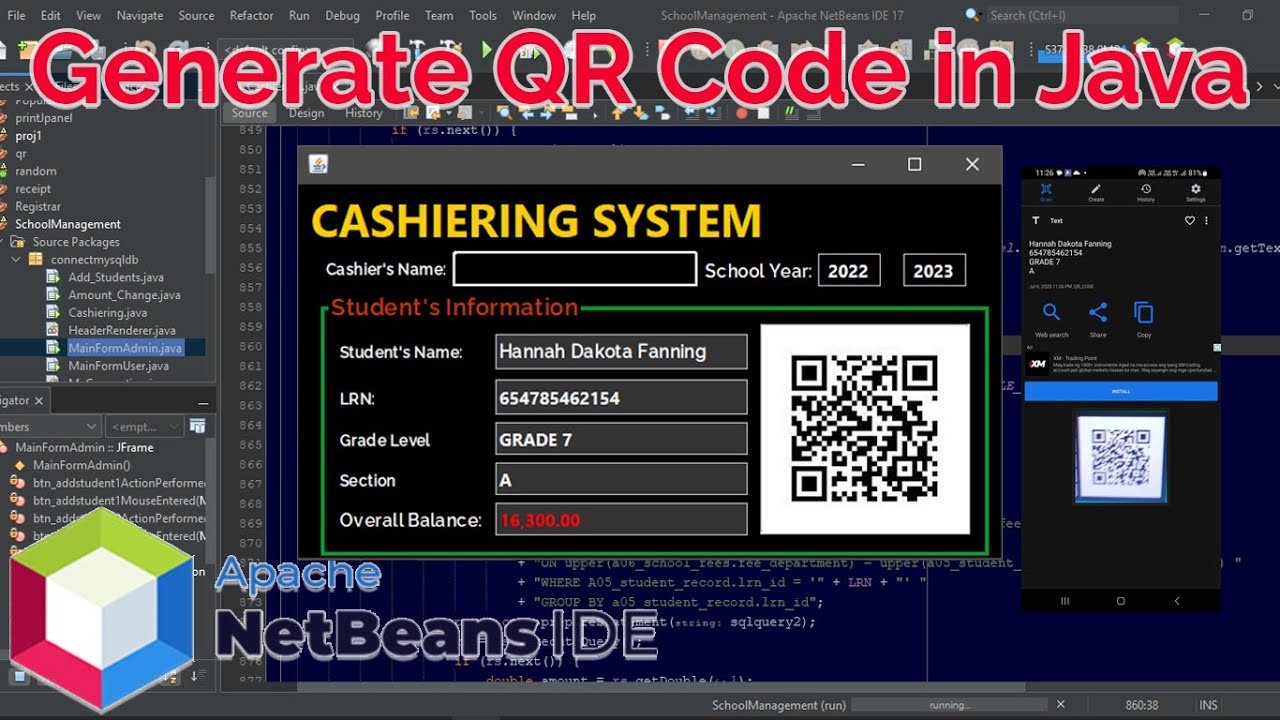Tap the phone Recent apps button

[x=1065, y=601]
